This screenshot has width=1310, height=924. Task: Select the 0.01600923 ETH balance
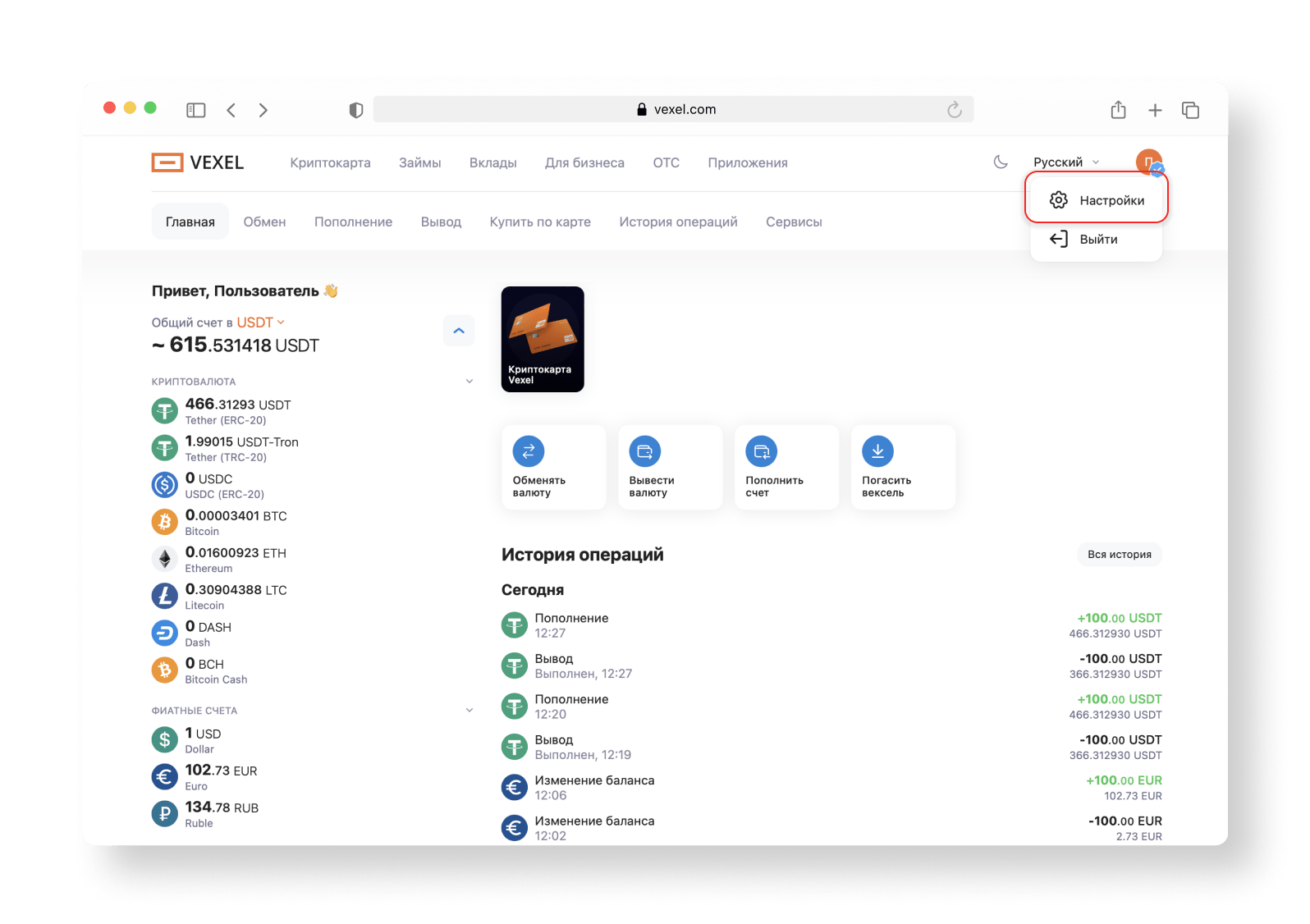pos(236,552)
